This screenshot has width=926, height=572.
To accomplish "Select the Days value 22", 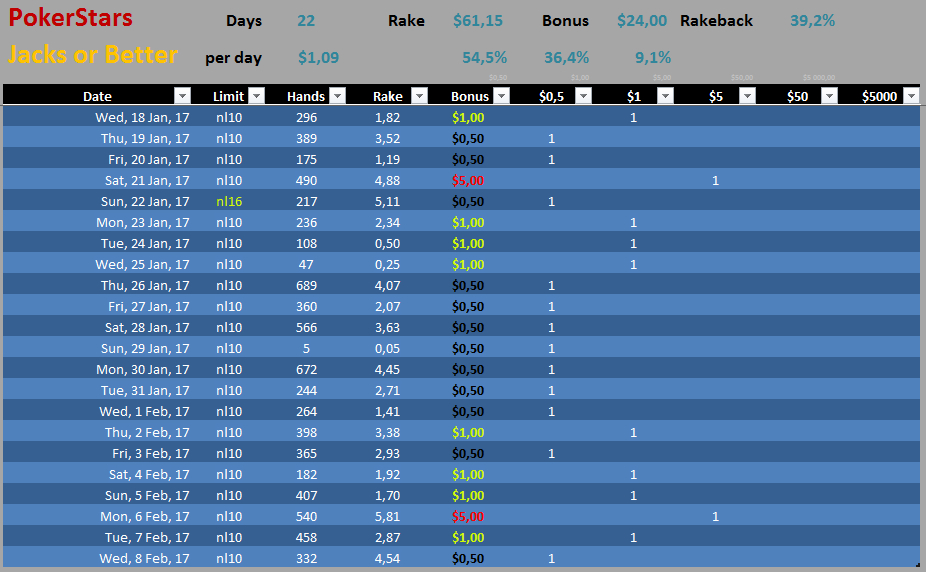I will click(306, 21).
